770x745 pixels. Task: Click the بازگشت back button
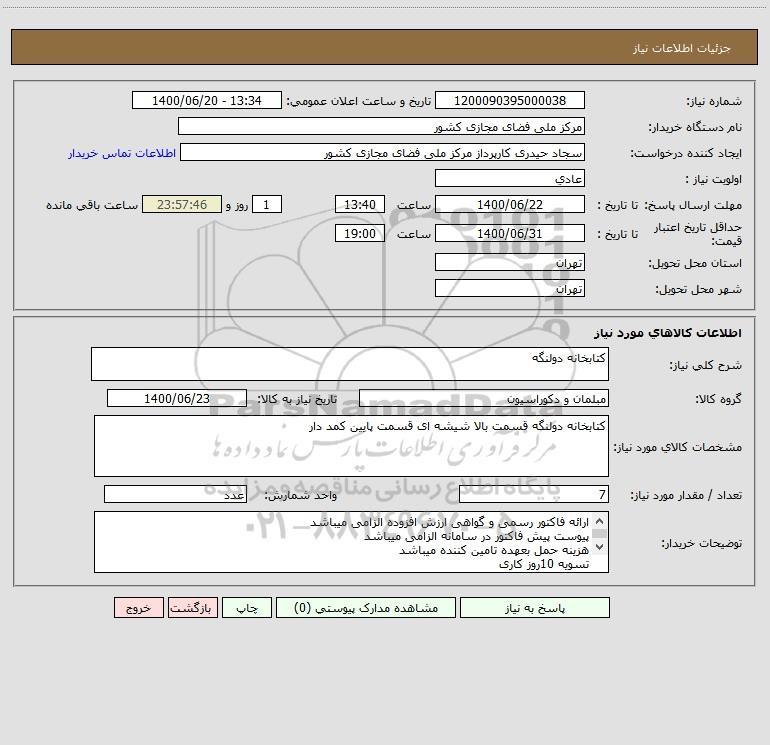tap(192, 607)
